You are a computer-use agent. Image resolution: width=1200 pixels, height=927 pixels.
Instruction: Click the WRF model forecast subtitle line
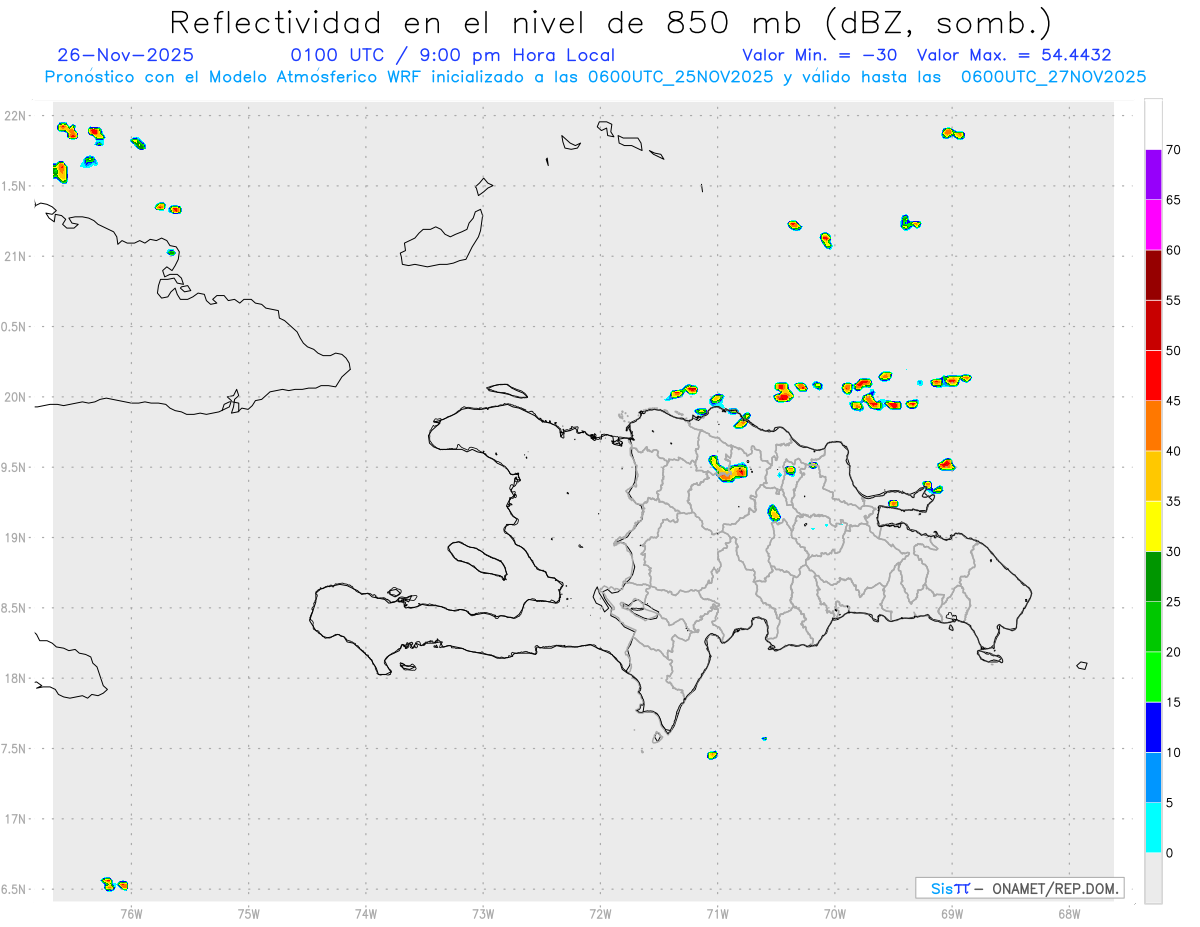click(x=595, y=77)
